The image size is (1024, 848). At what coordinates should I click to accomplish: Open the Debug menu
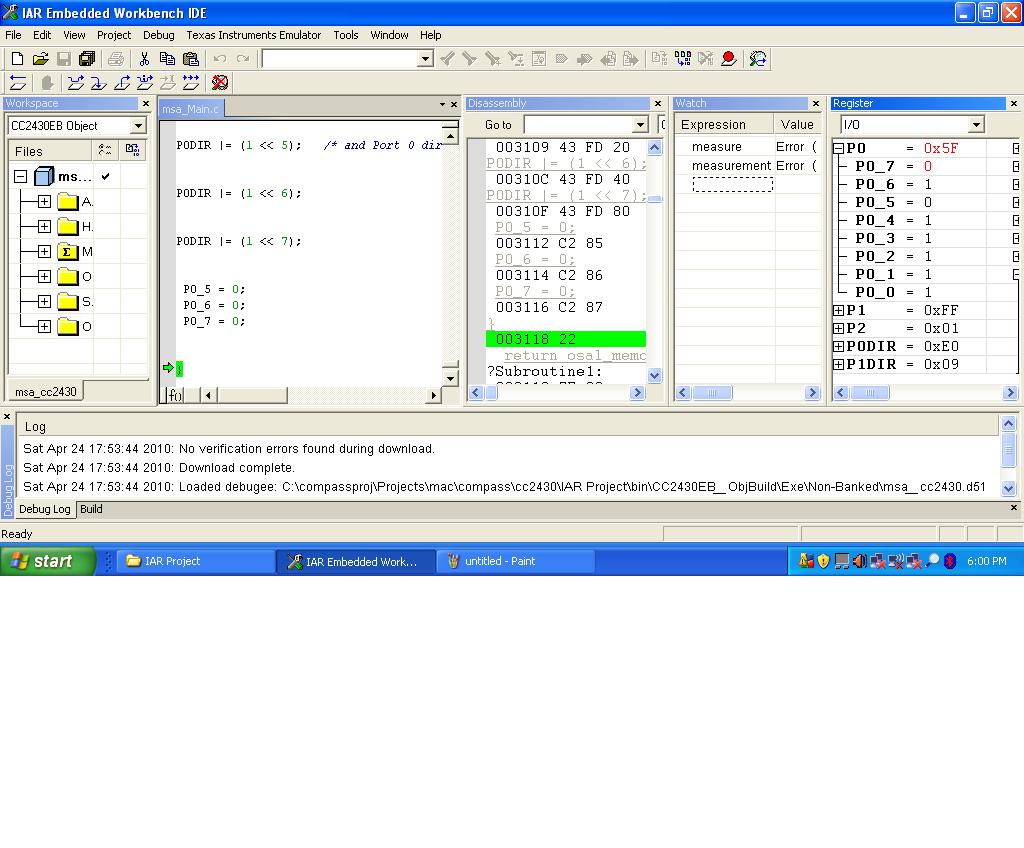pyautogui.click(x=159, y=35)
